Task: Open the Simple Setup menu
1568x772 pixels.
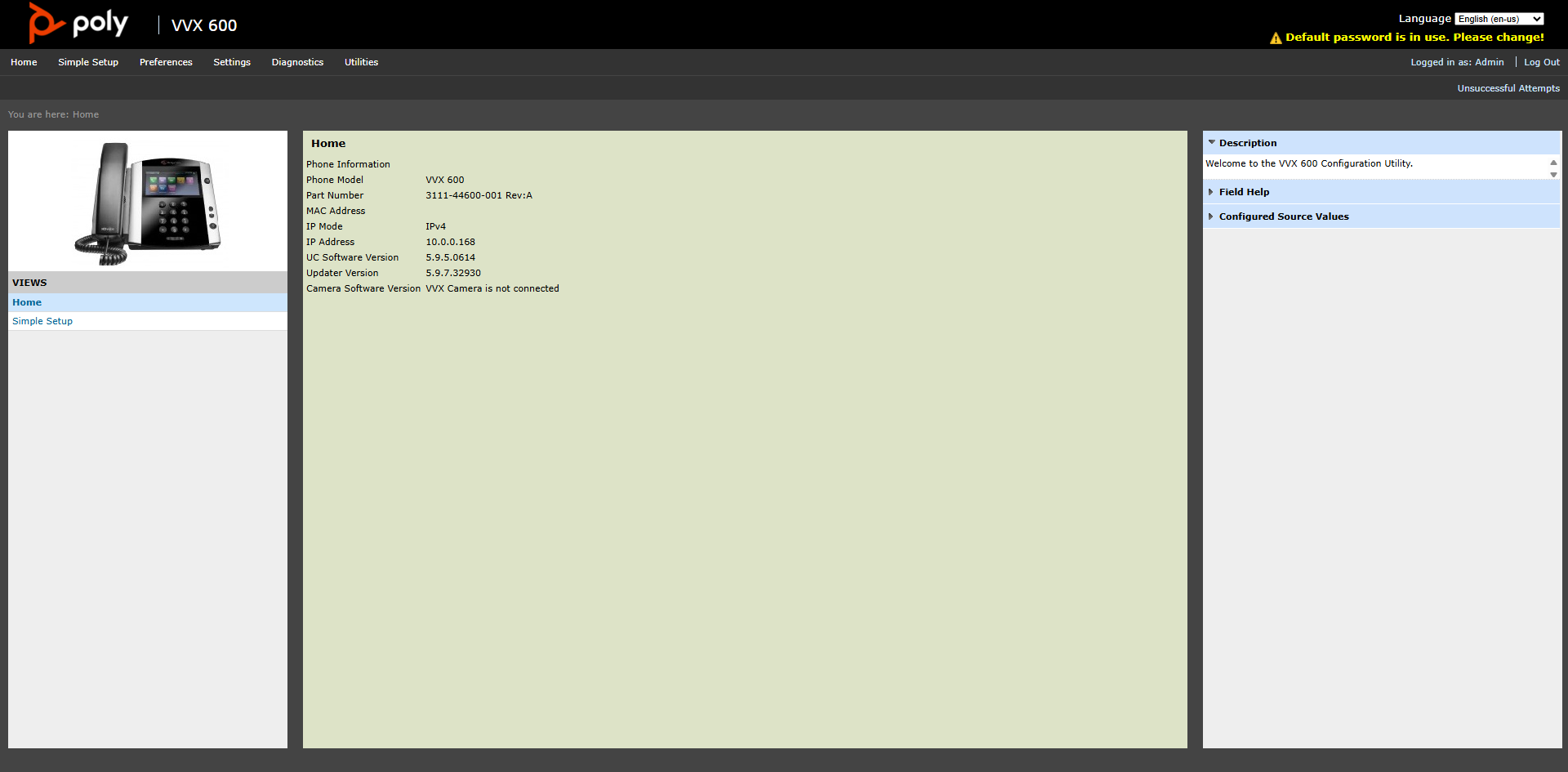Action: point(88,62)
